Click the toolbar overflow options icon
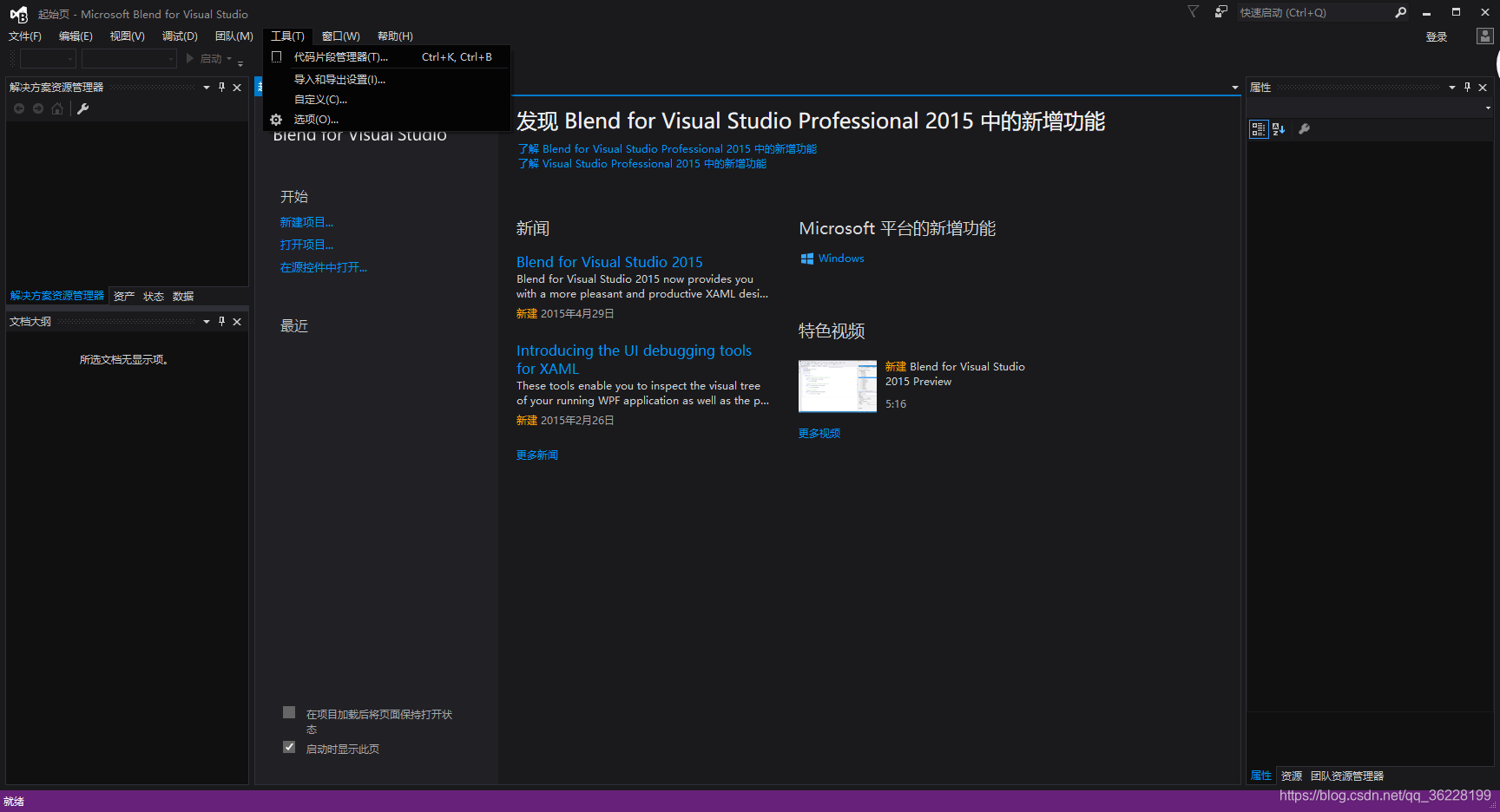Image resolution: width=1500 pixels, height=812 pixels. [x=240, y=62]
